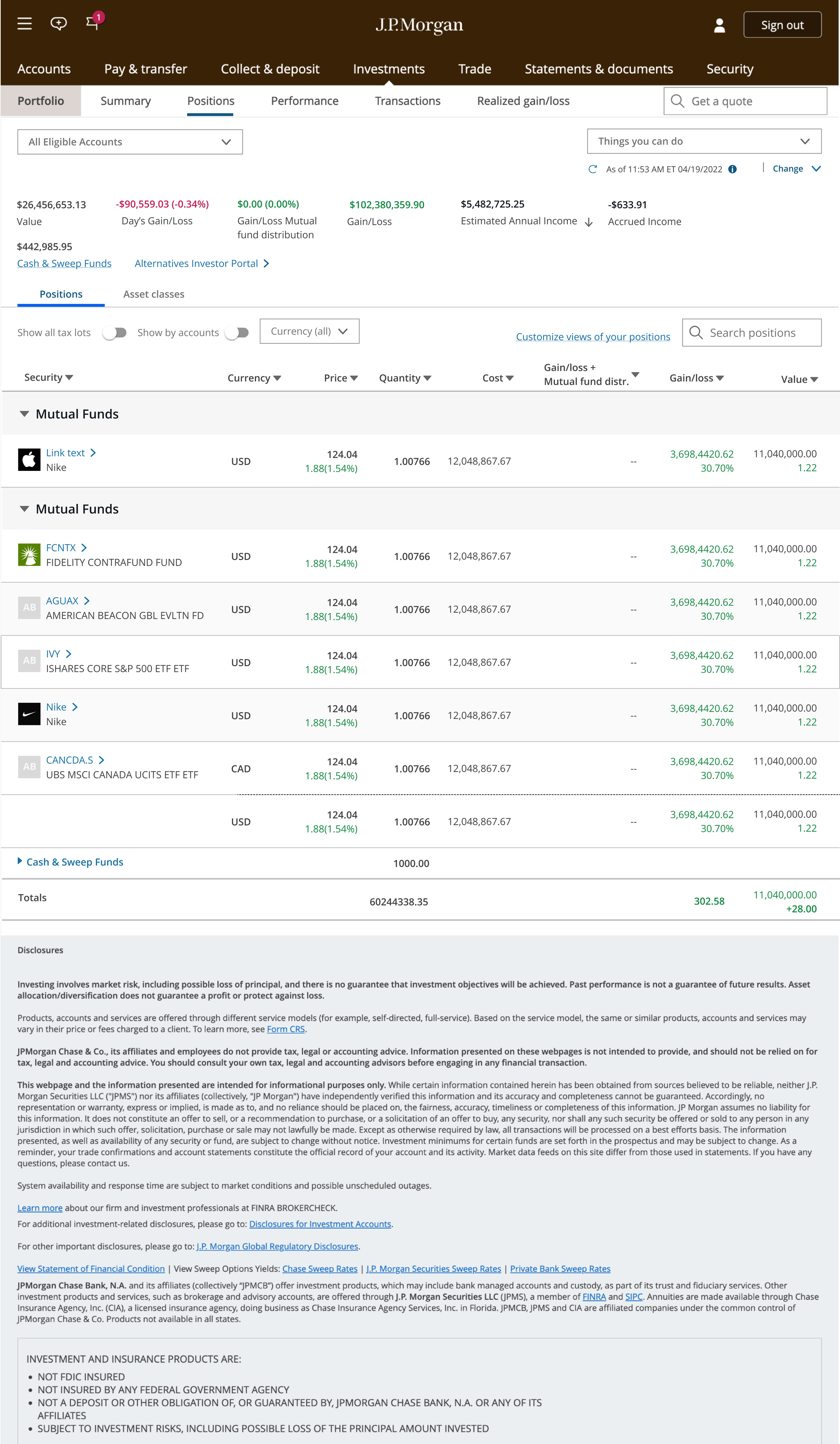
Task: Open All Eligible Accounts dropdown
Action: coord(130,142)
